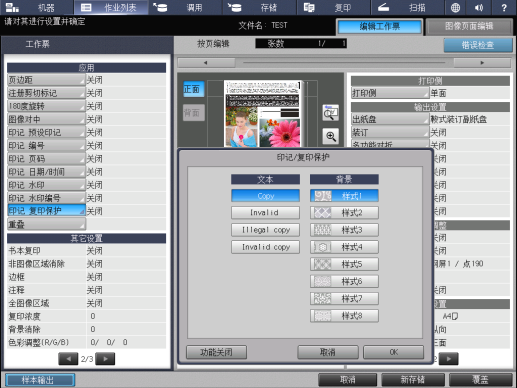
Task: Open the 调用 recall tab
Action: (185, 7)
